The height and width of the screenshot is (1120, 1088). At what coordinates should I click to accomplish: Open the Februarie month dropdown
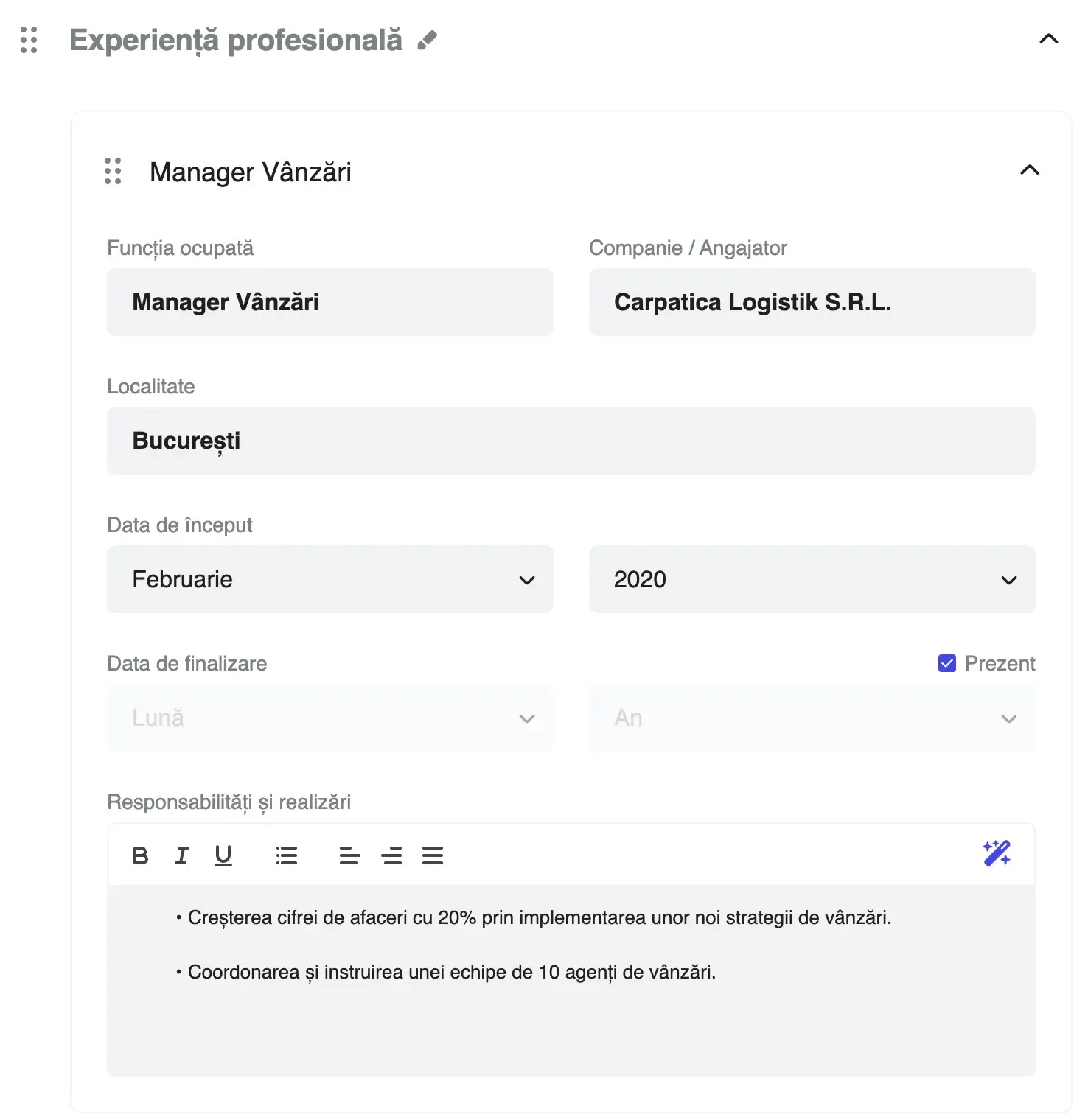click(x=330, y=580)
